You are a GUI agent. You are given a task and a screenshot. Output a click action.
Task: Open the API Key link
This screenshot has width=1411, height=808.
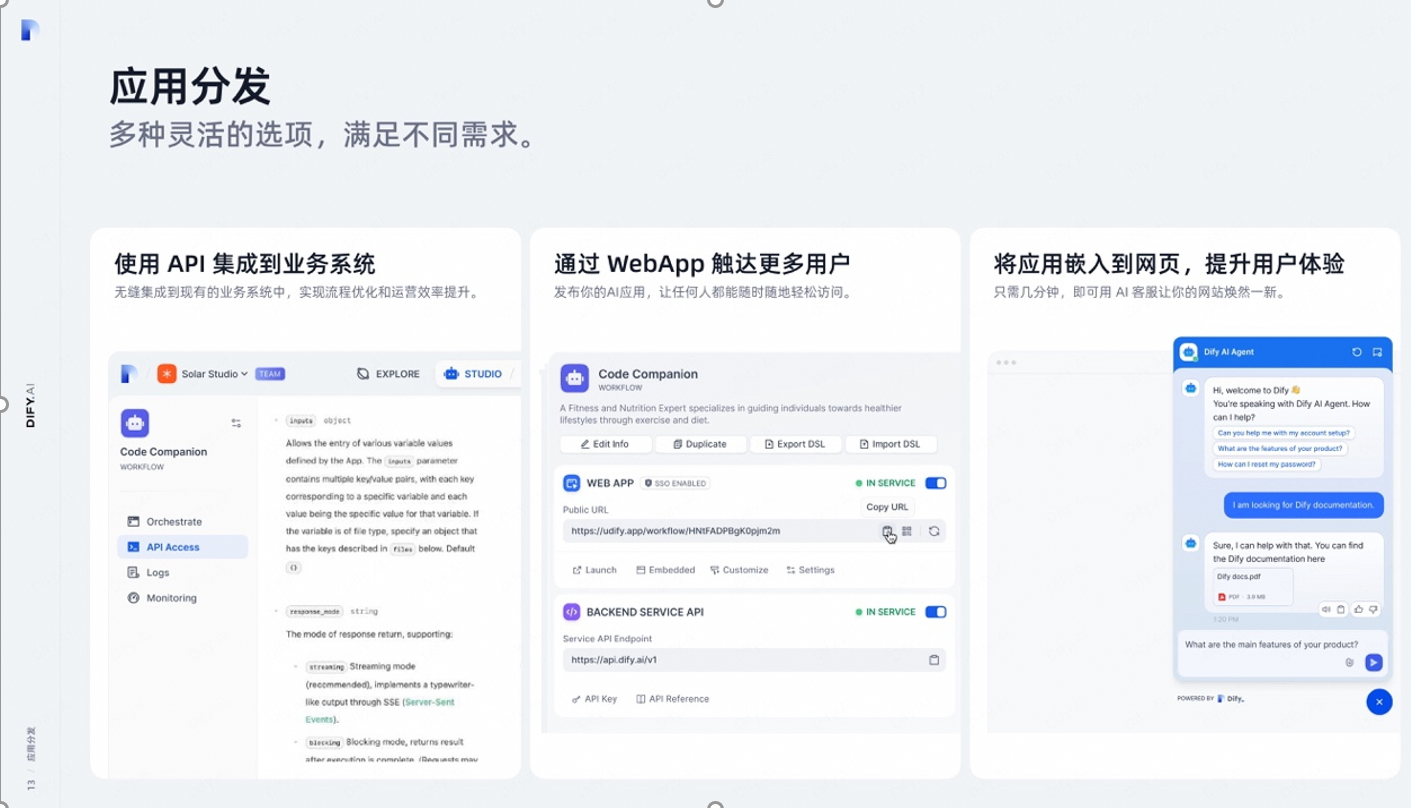point(594,699)
